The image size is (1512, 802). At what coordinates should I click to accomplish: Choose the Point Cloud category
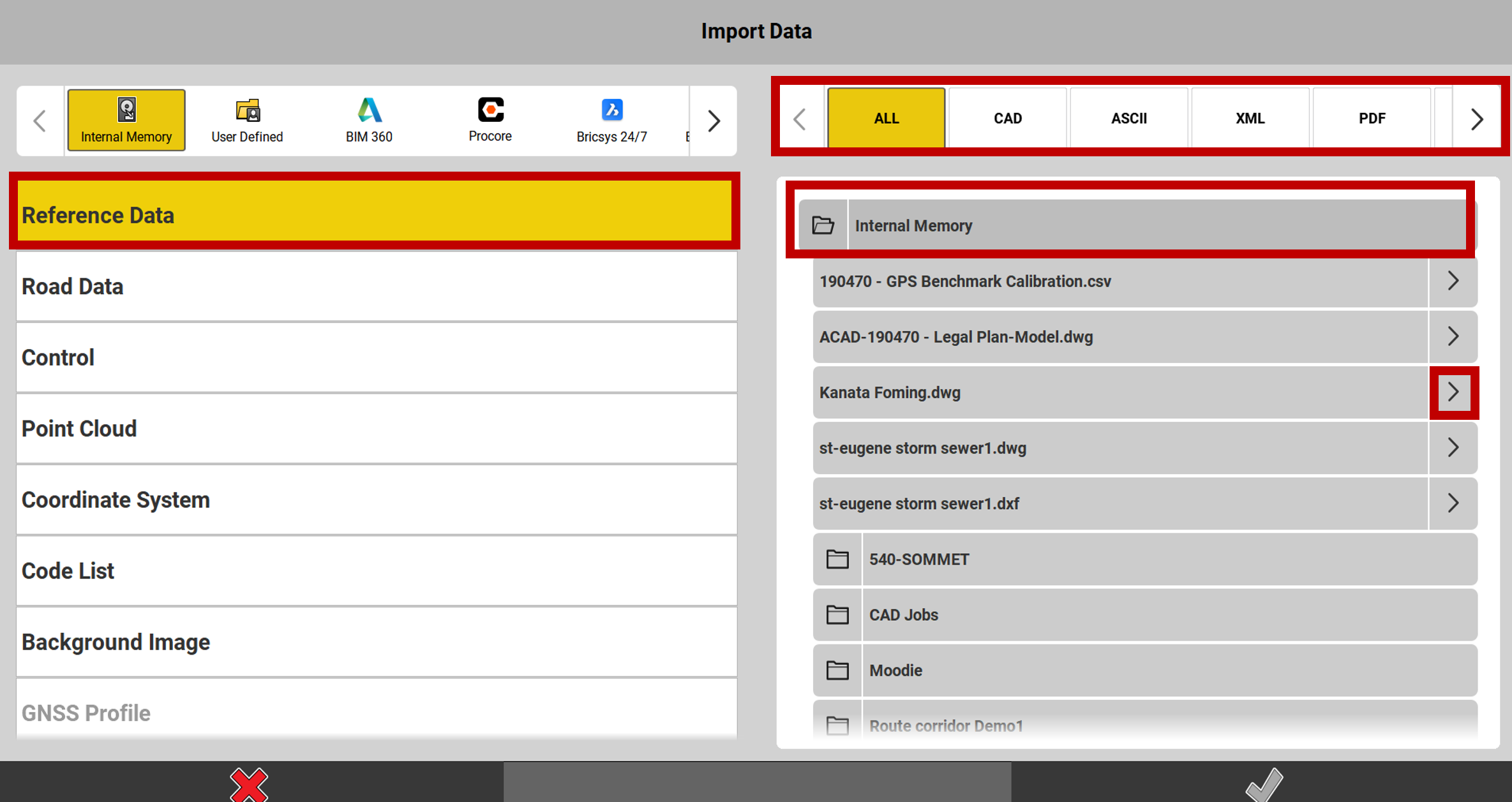pos(377,429)
